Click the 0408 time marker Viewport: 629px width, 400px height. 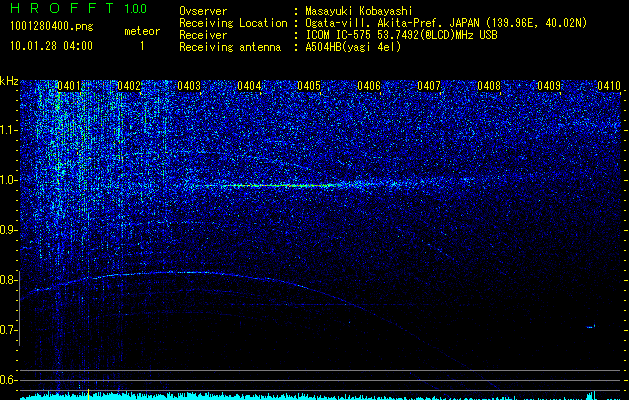[489, 86]
